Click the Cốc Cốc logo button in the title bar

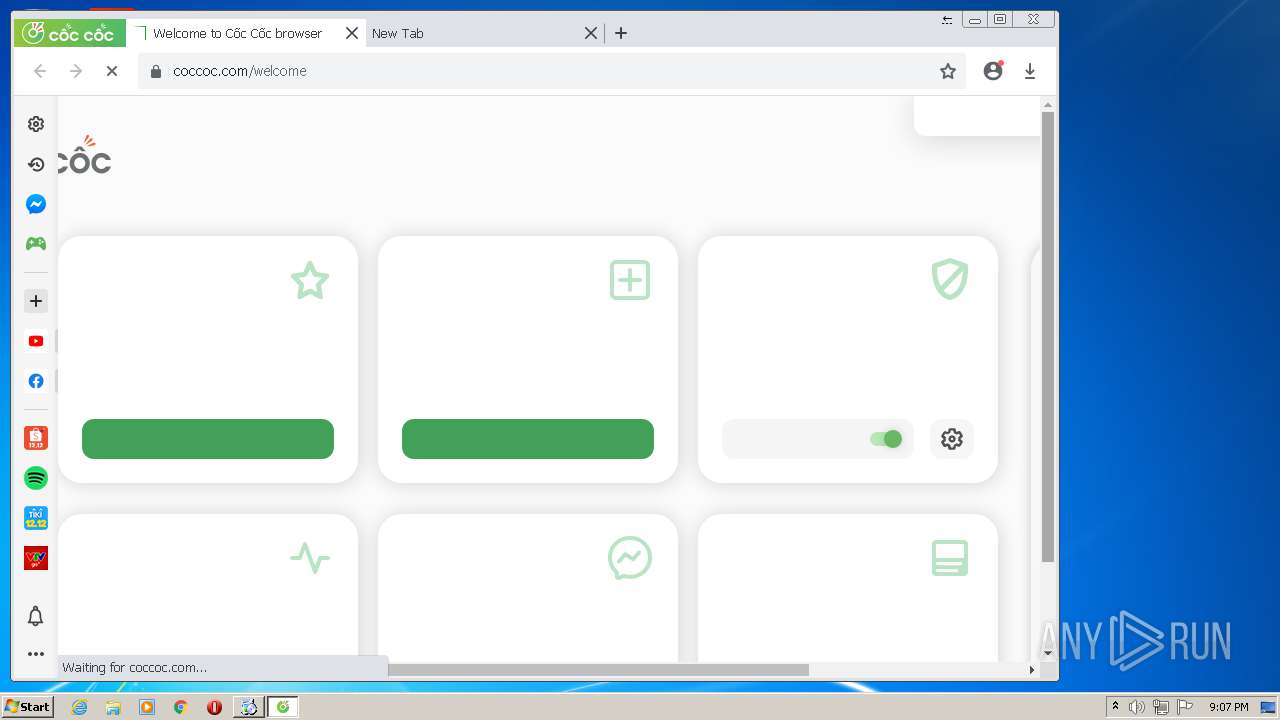(x=69, y=33)
